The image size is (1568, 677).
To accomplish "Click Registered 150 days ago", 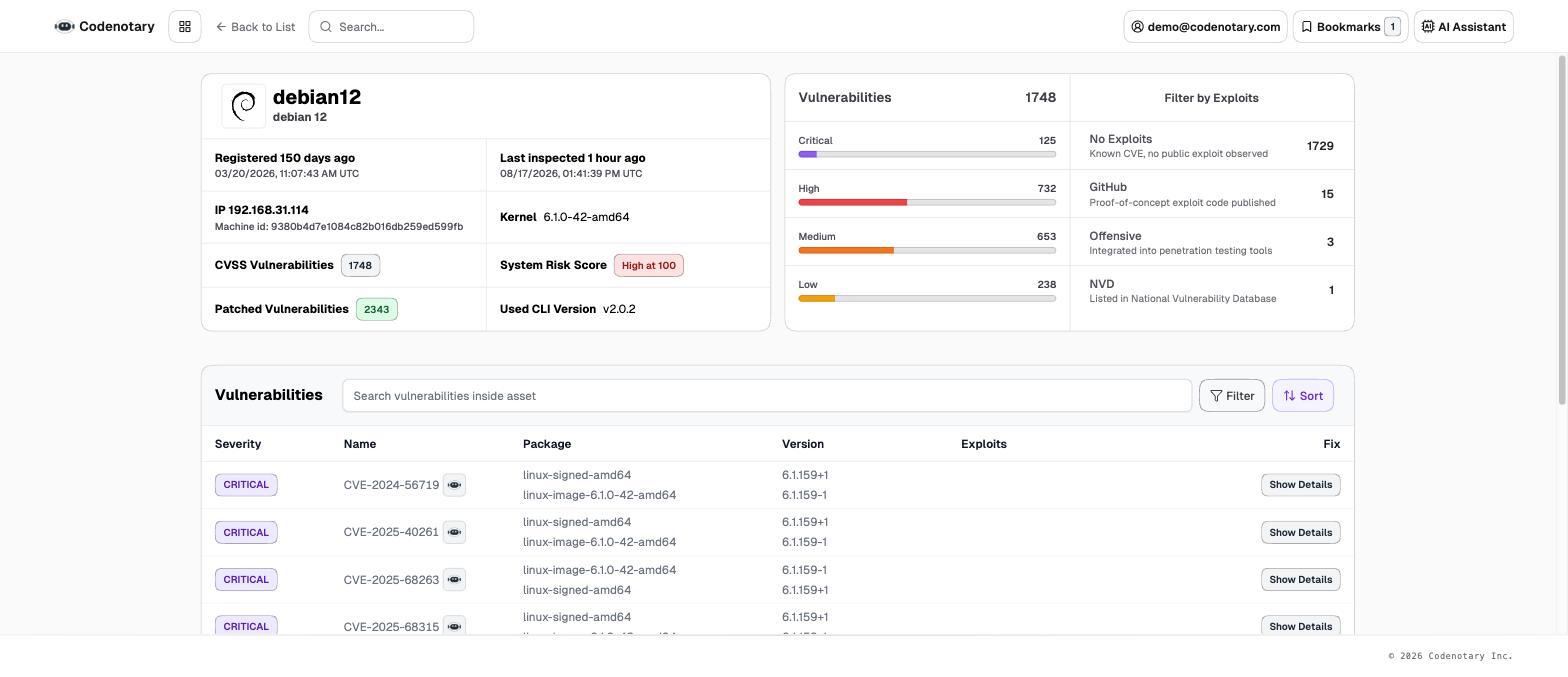I will coord(285,158).
